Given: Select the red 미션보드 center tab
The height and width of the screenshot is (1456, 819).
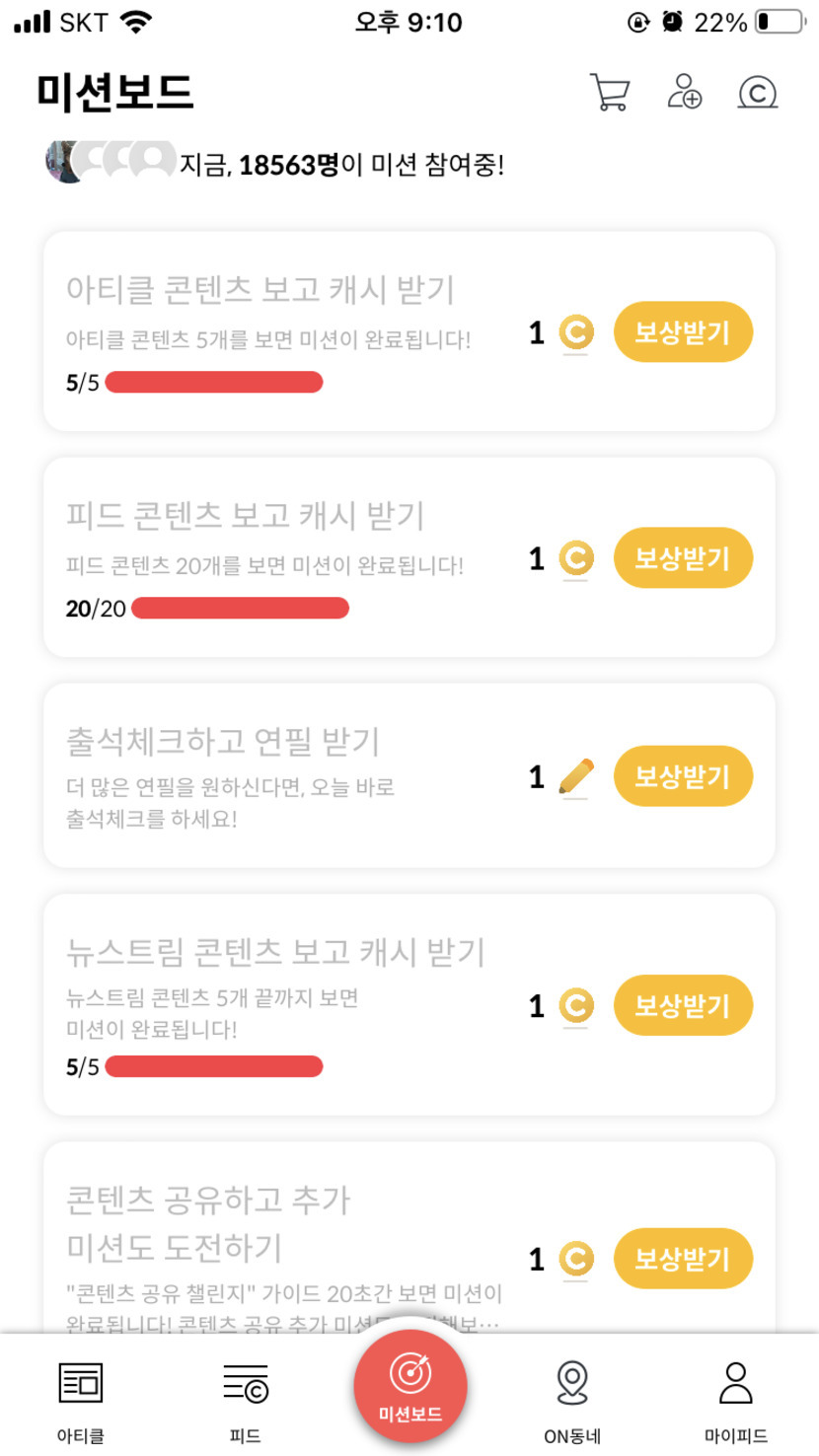Looking at the screenshot, I should point(410,1386).
